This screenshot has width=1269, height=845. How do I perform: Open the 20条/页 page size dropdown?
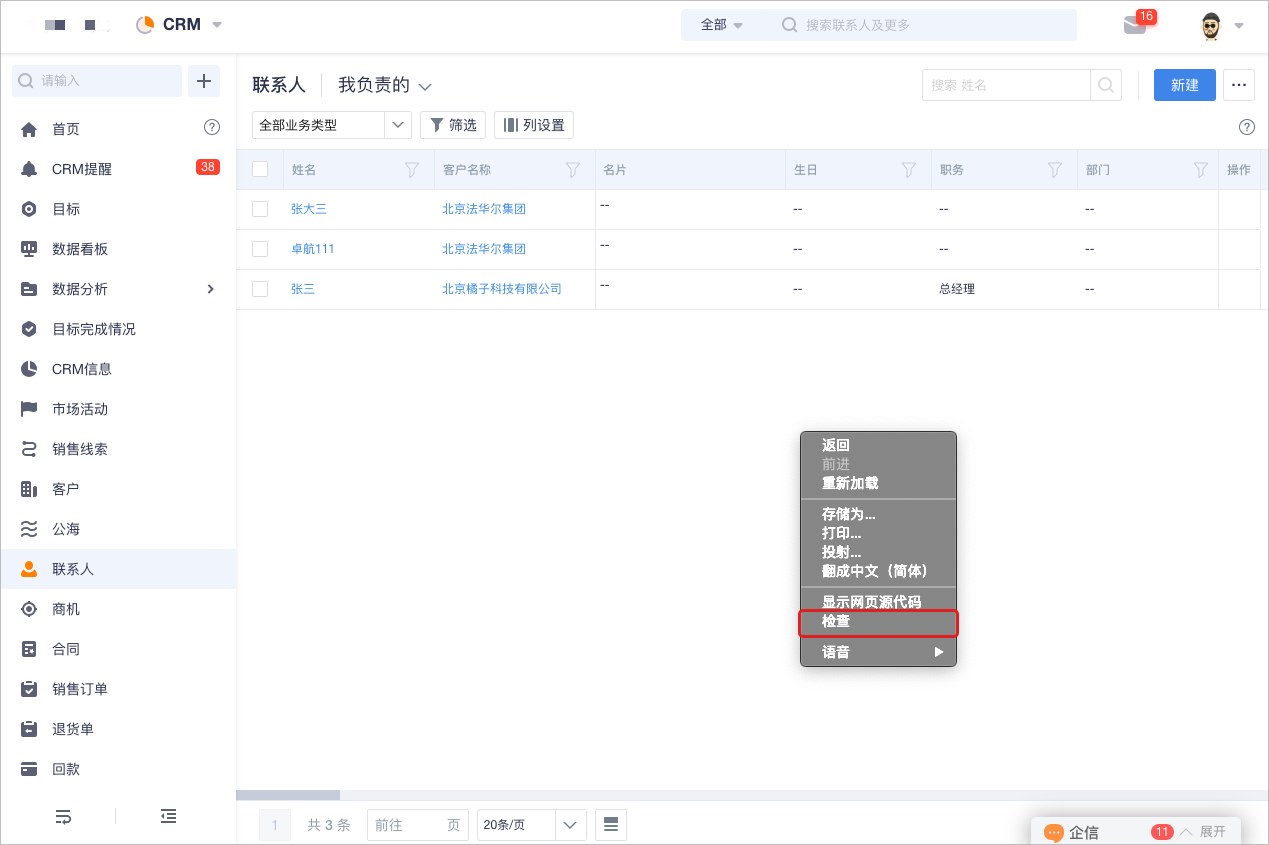click(532, 825)
